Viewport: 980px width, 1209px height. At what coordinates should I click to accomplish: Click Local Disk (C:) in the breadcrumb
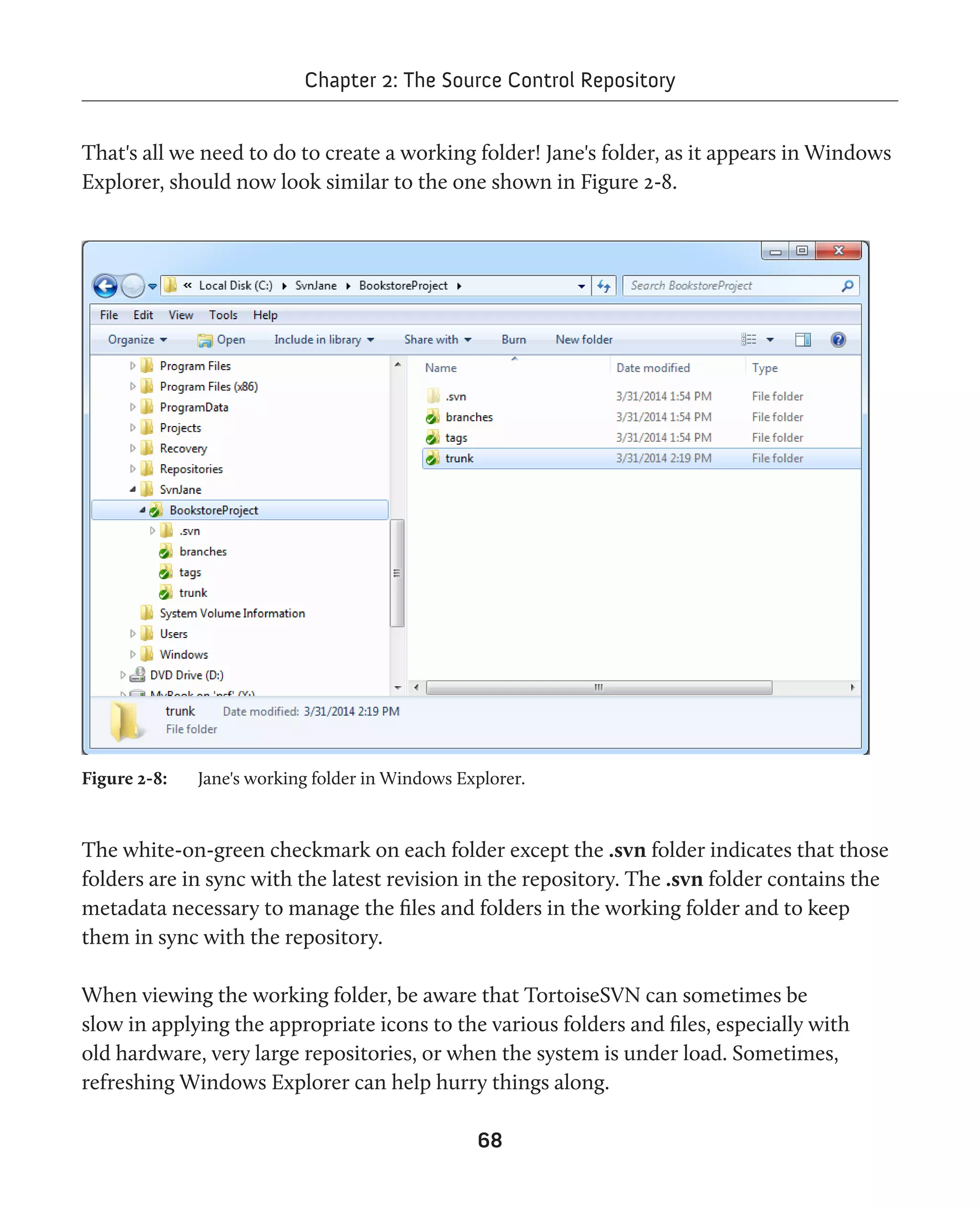click(235, 286)
